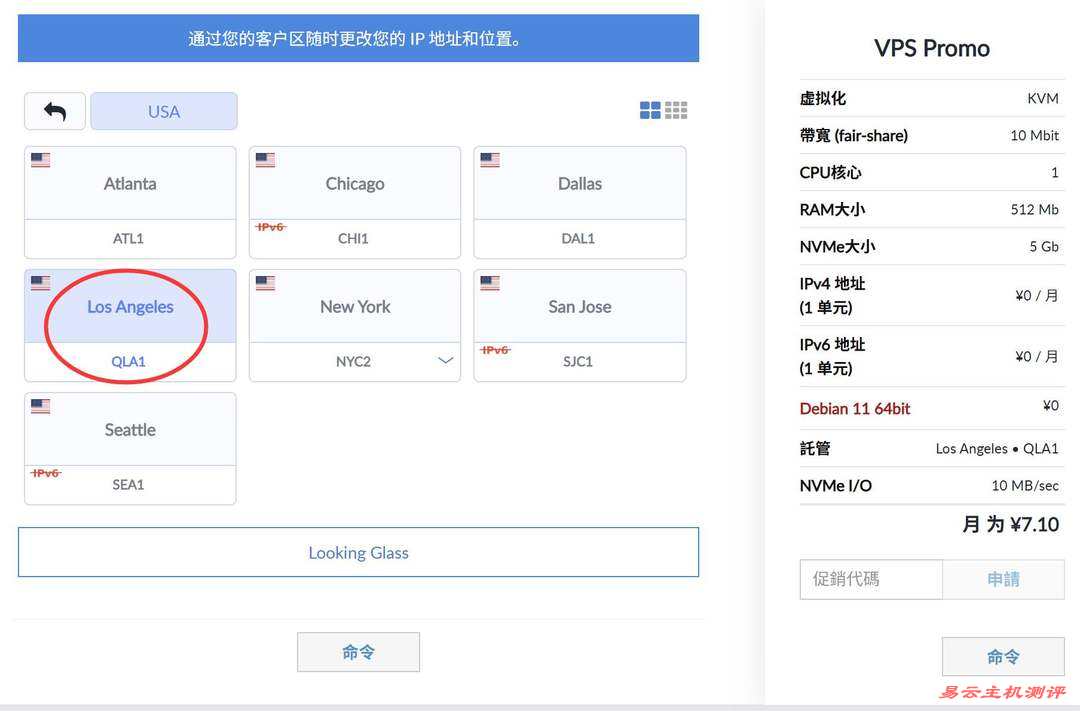Click the crossed-out IPv6 badge under Seattle
Image resolution: width=1080 pixels, height=711 pixels.
(46, 473)
